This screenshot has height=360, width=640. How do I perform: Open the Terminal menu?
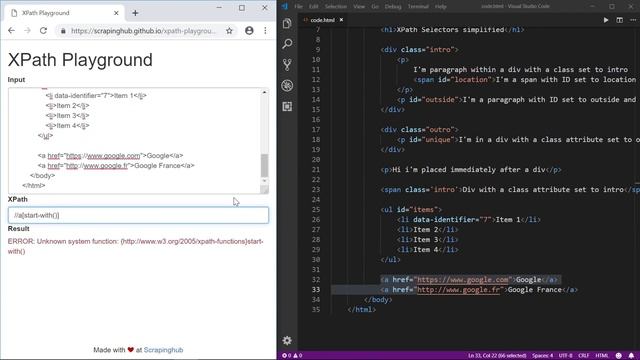click(x=418, y=7)
